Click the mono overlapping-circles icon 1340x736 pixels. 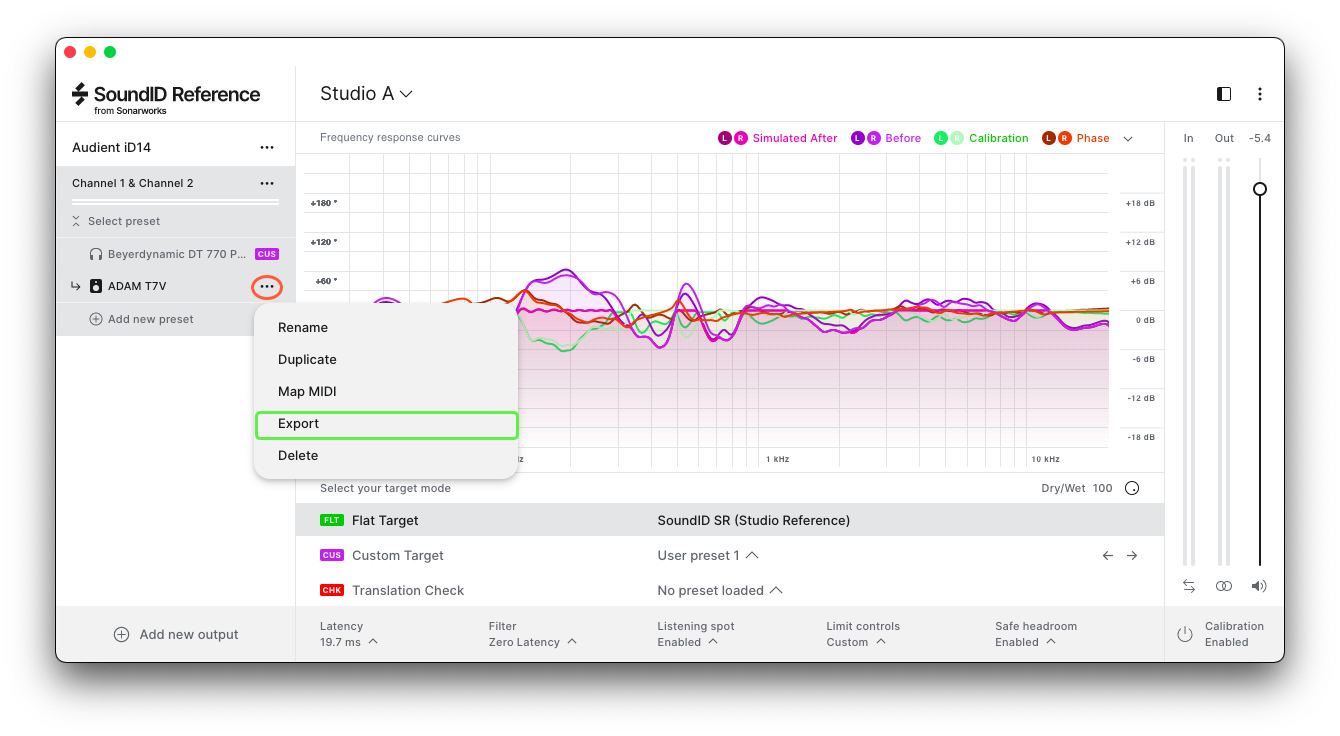pos(1224,586)
